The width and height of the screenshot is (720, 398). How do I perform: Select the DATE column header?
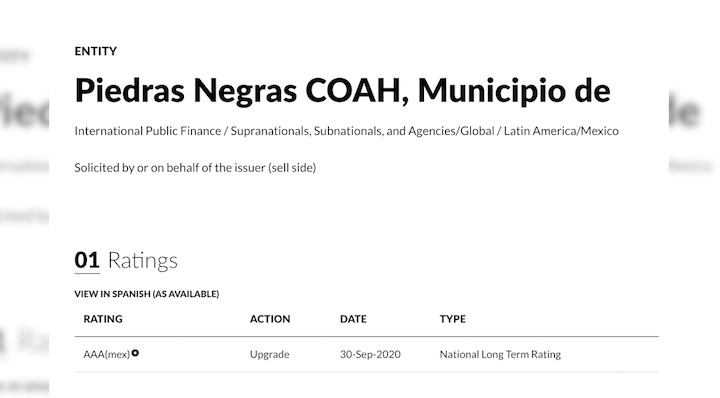coord(353,319)
